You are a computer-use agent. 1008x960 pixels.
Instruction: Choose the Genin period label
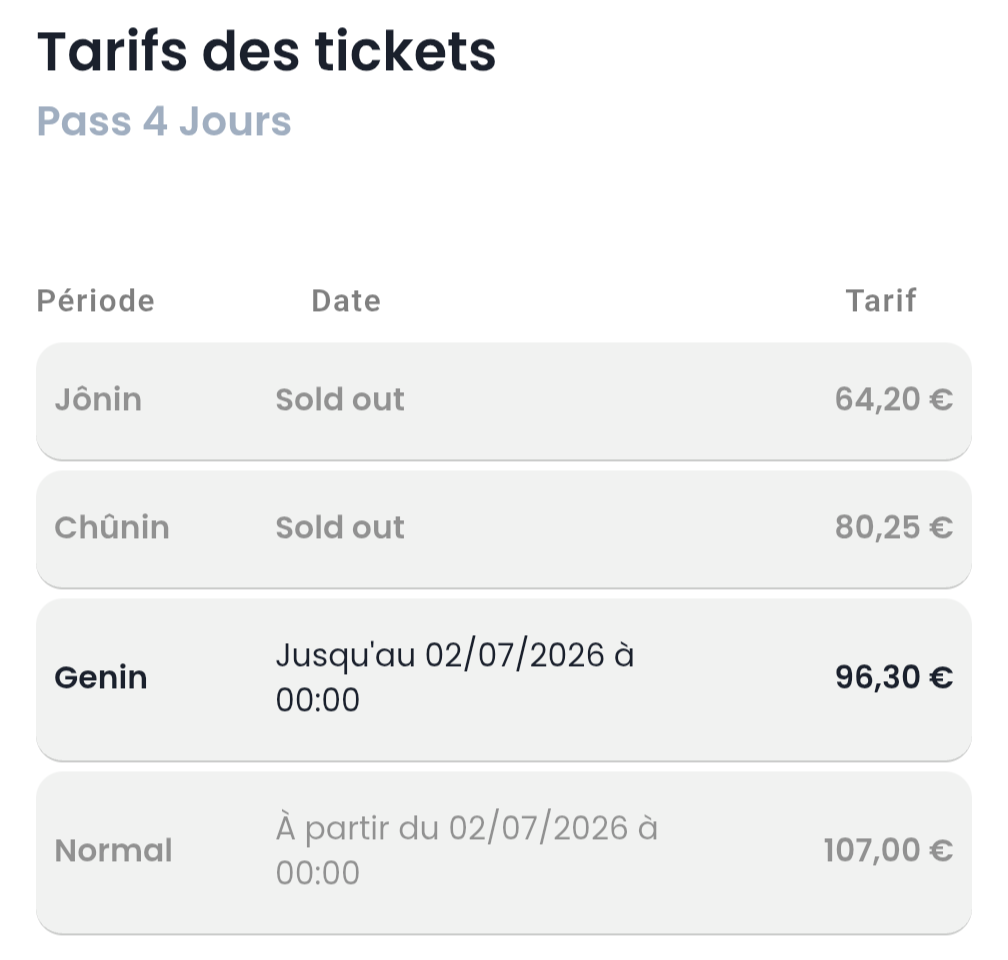[x=101, y=678]
